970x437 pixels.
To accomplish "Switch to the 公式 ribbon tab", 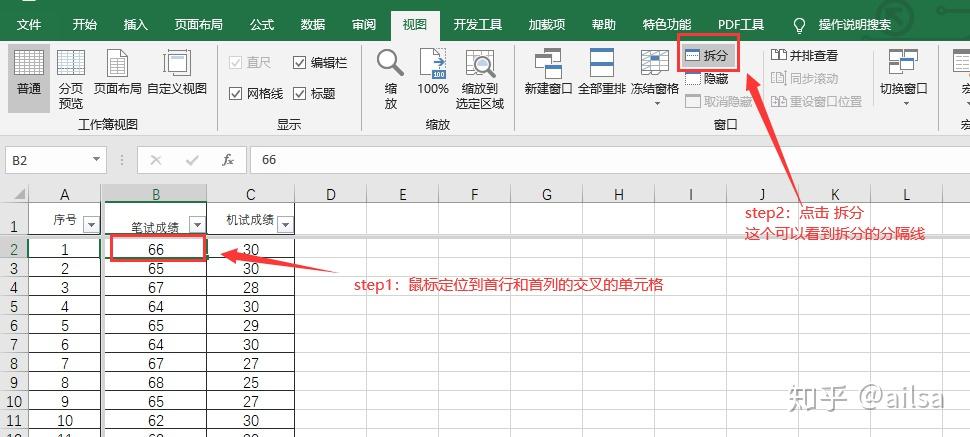I will click(x=262, y=24).
